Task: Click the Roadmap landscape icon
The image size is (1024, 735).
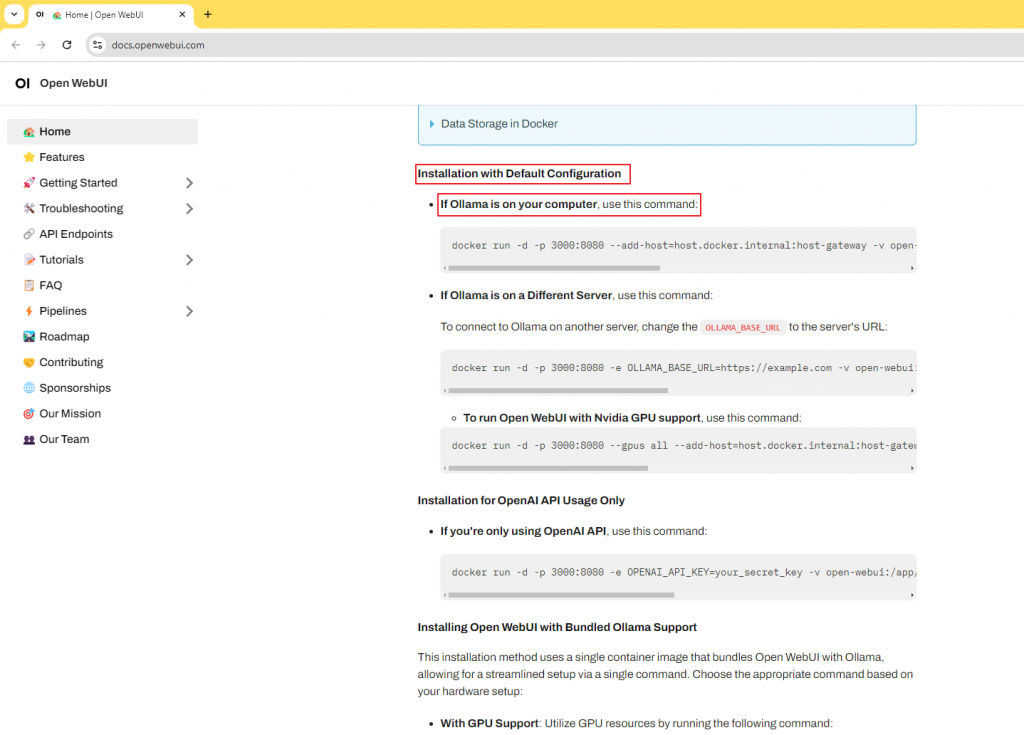Action: (29, 336)
